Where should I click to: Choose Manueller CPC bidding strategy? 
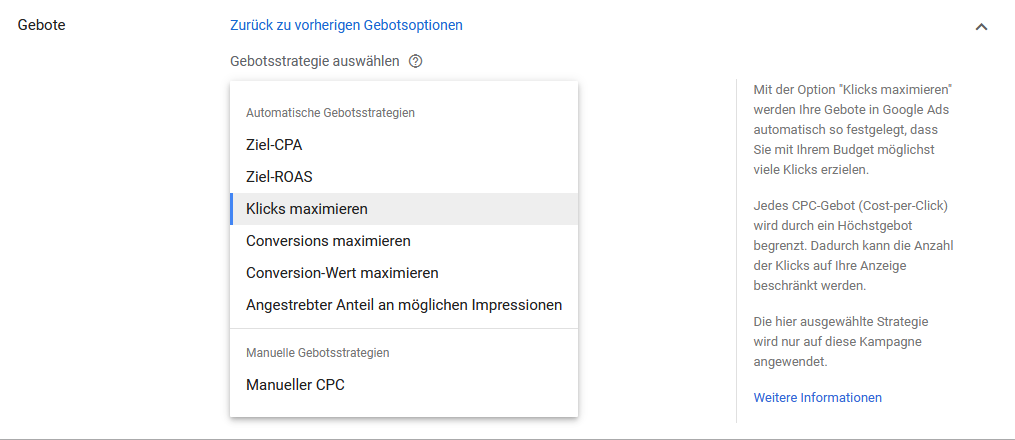[295, 384]
